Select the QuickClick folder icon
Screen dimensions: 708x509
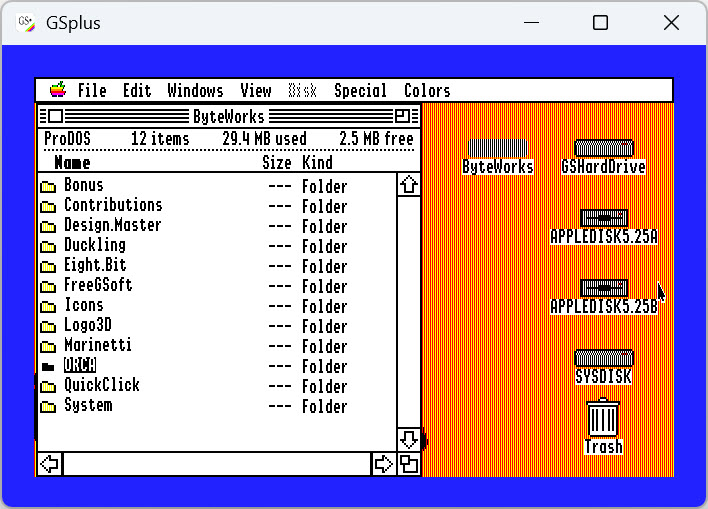coord(48,386)
